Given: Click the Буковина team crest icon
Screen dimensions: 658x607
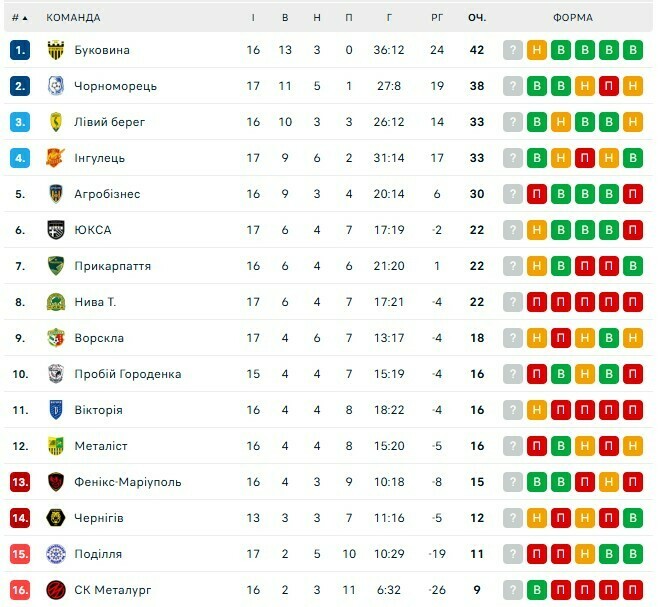Looking at the screenshot, I should coord(56,50).
